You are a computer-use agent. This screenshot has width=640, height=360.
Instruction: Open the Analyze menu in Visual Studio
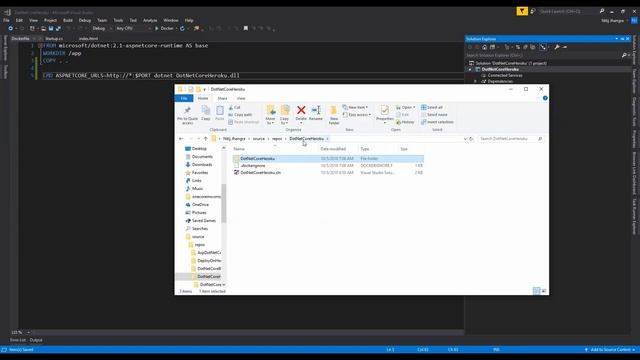[x=150, y=20]
